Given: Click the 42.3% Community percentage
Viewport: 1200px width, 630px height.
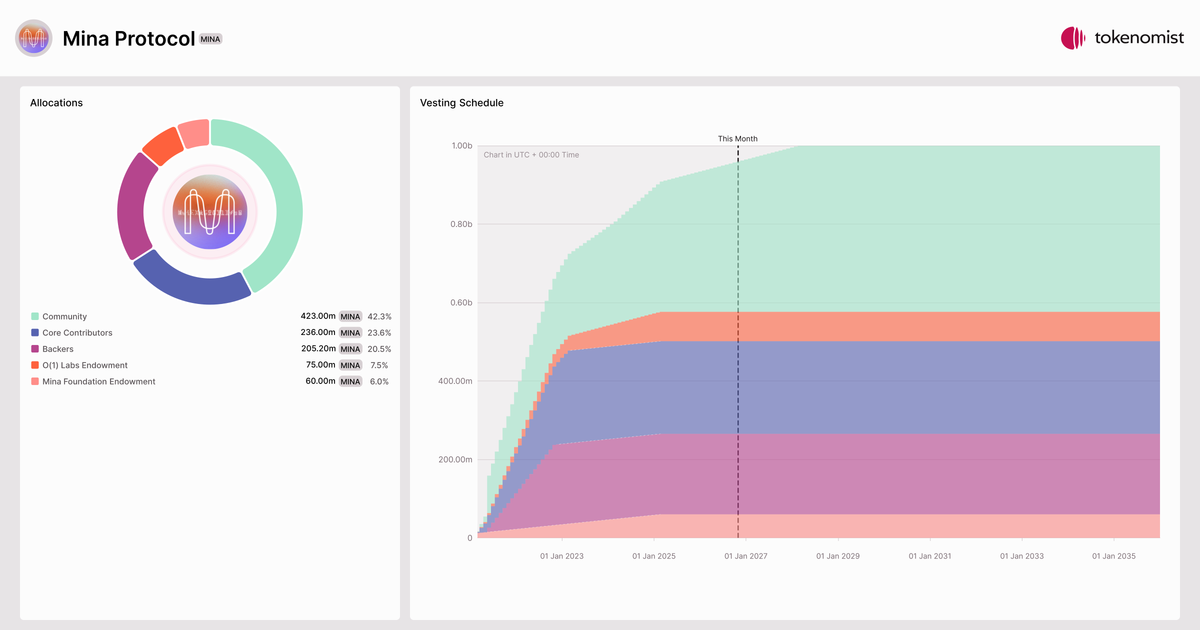Looking at the screenshot, I should (x=379, y=317).
